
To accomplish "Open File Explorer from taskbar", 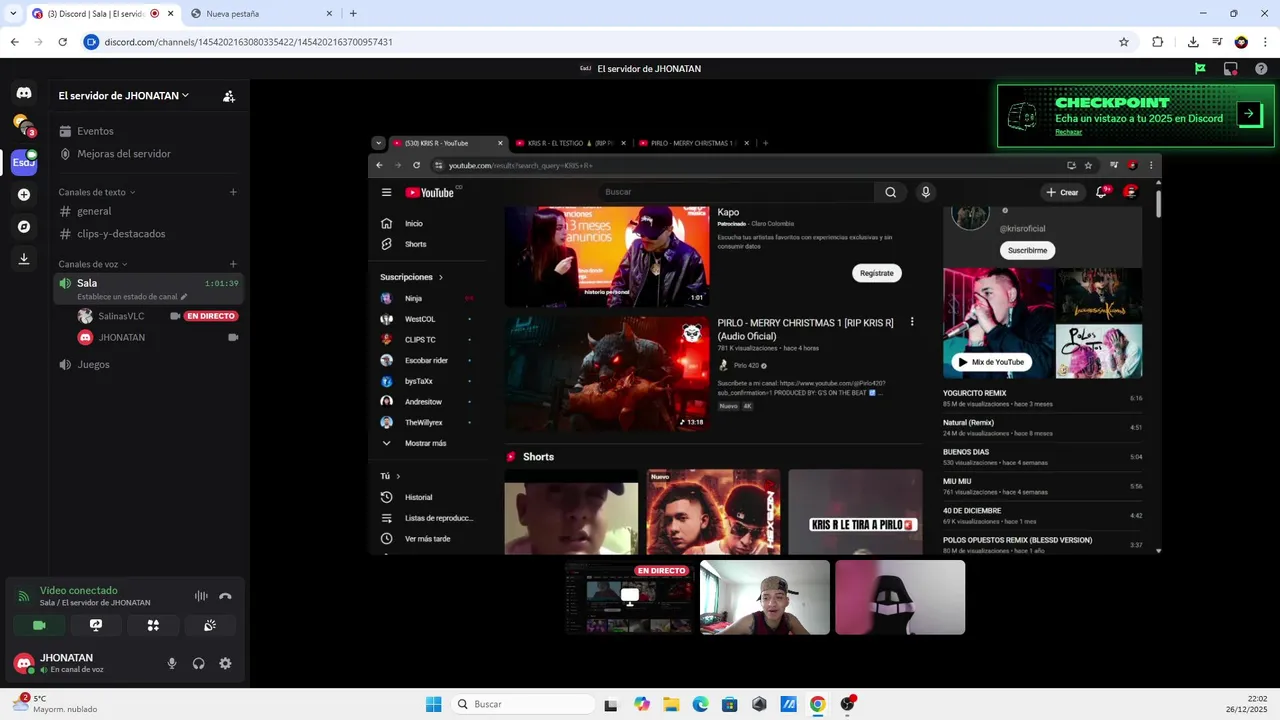I will click(671, 704).
